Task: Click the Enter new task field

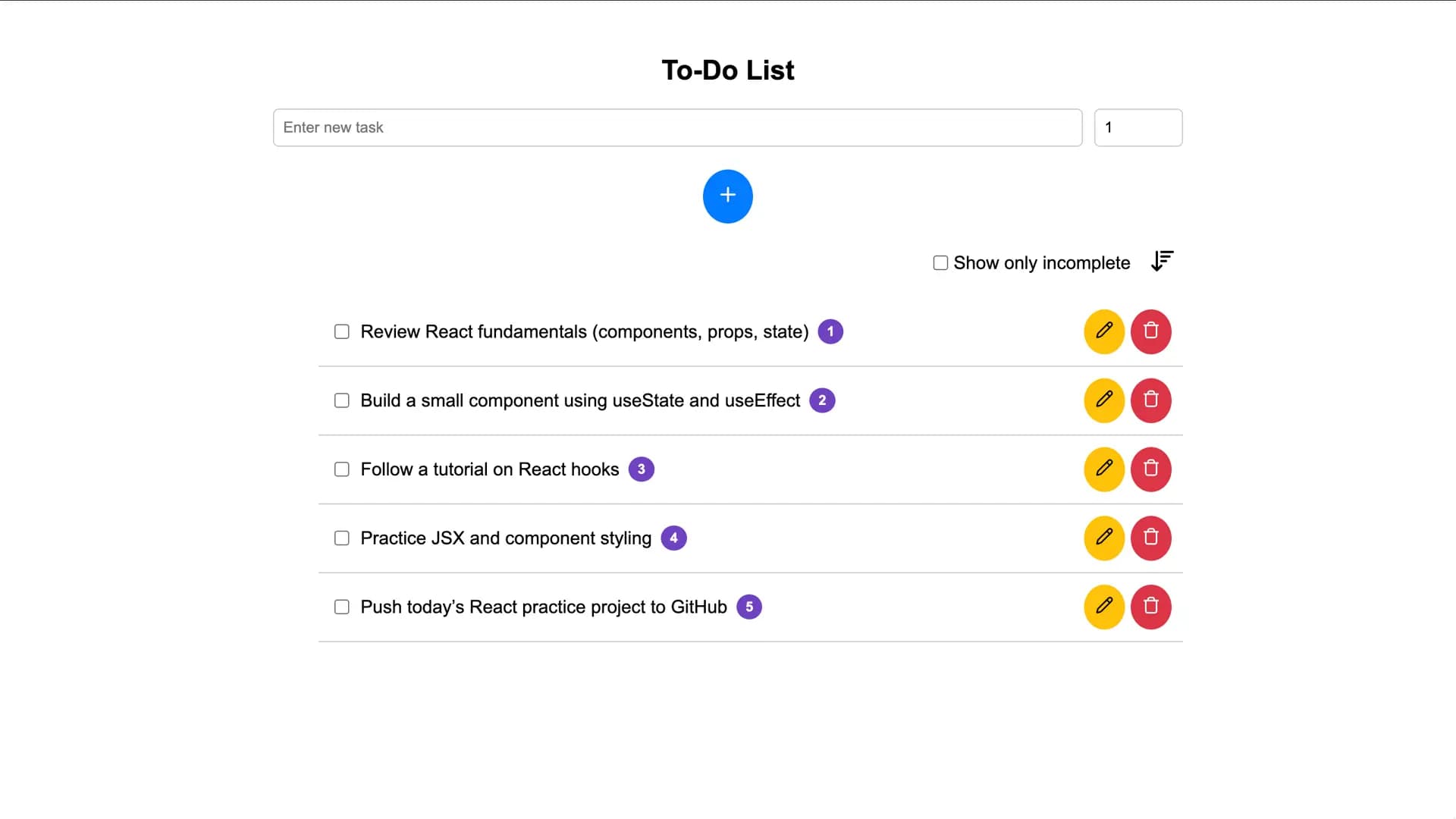Action: (677, 127)
